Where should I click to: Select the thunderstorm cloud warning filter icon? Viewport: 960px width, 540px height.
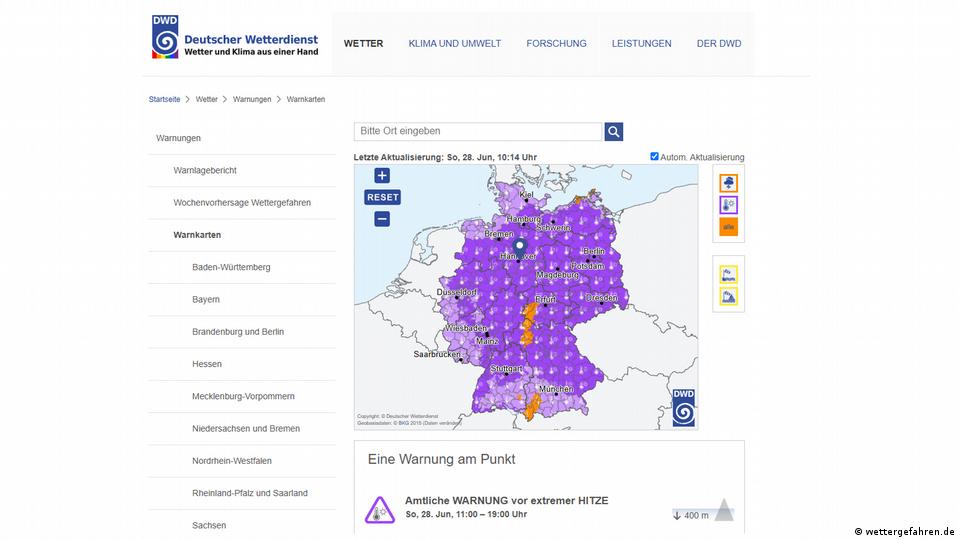tap(728, 183)
